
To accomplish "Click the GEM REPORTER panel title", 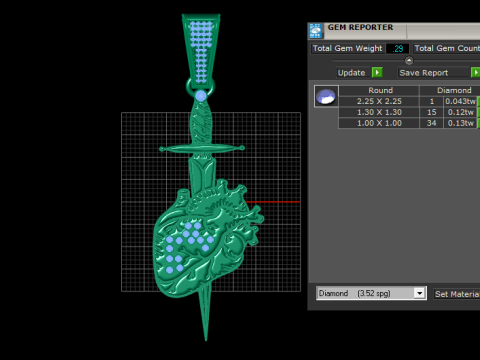I will coord(360,27).
